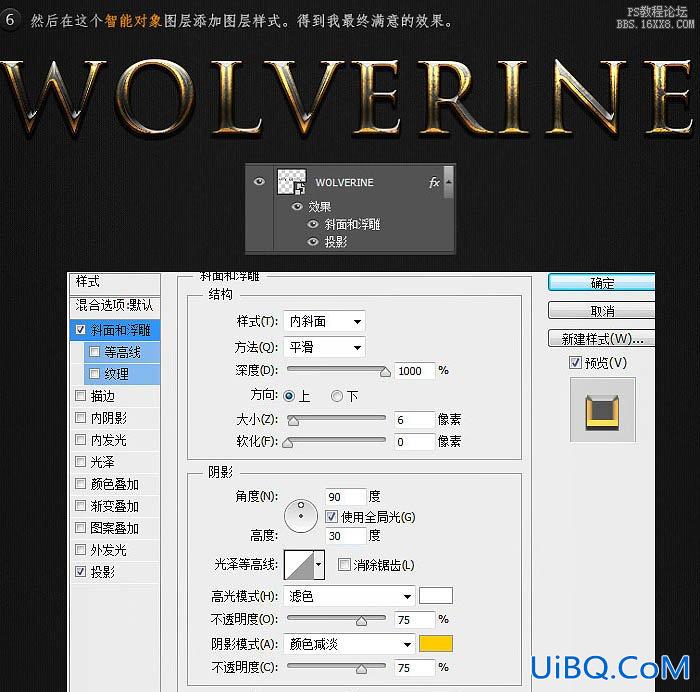Click the shadow 不透明度(C) slider handle
Screen dimensions: 700x692
coord(362,669)
